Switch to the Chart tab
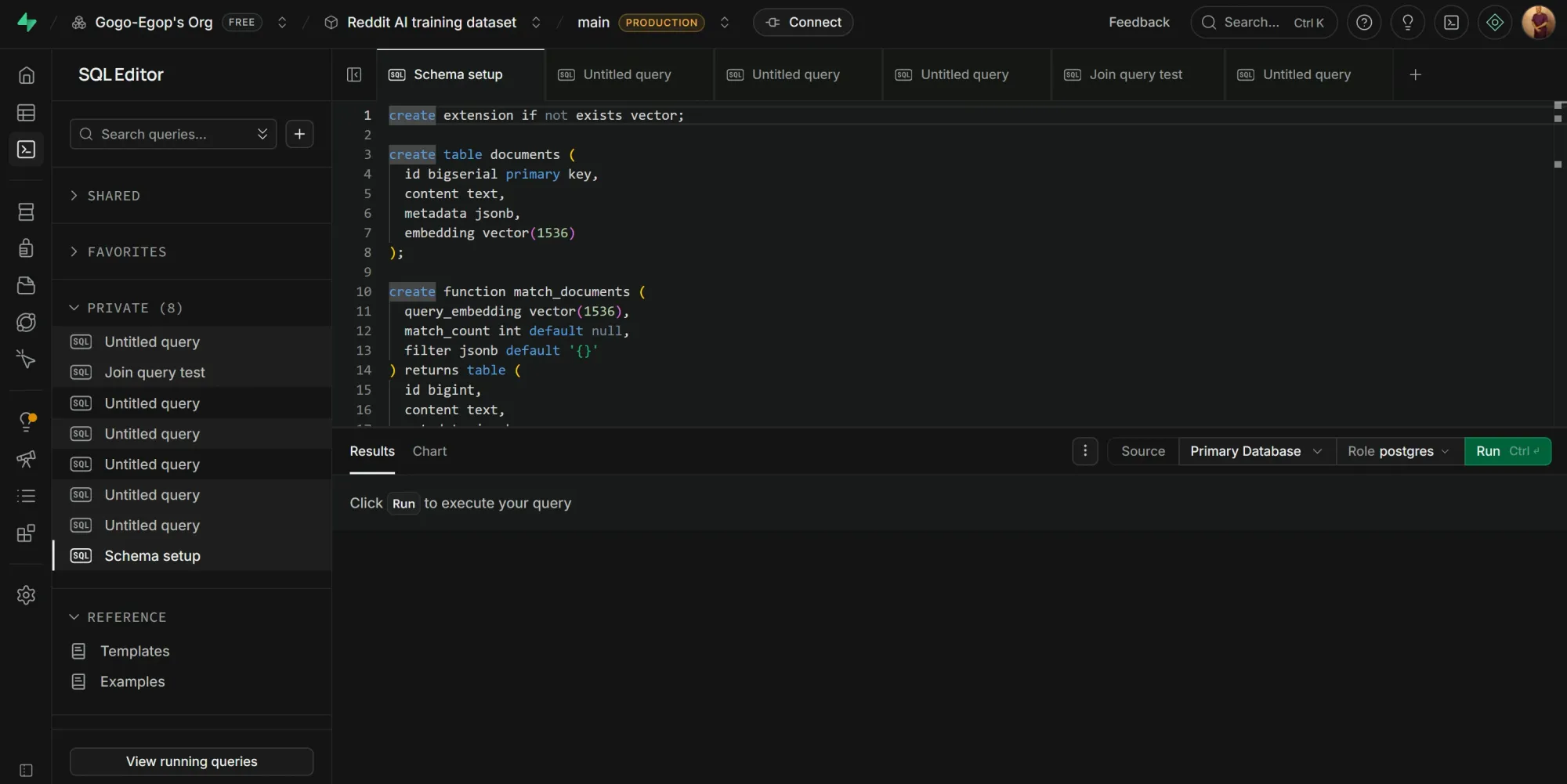 (429, 451)
